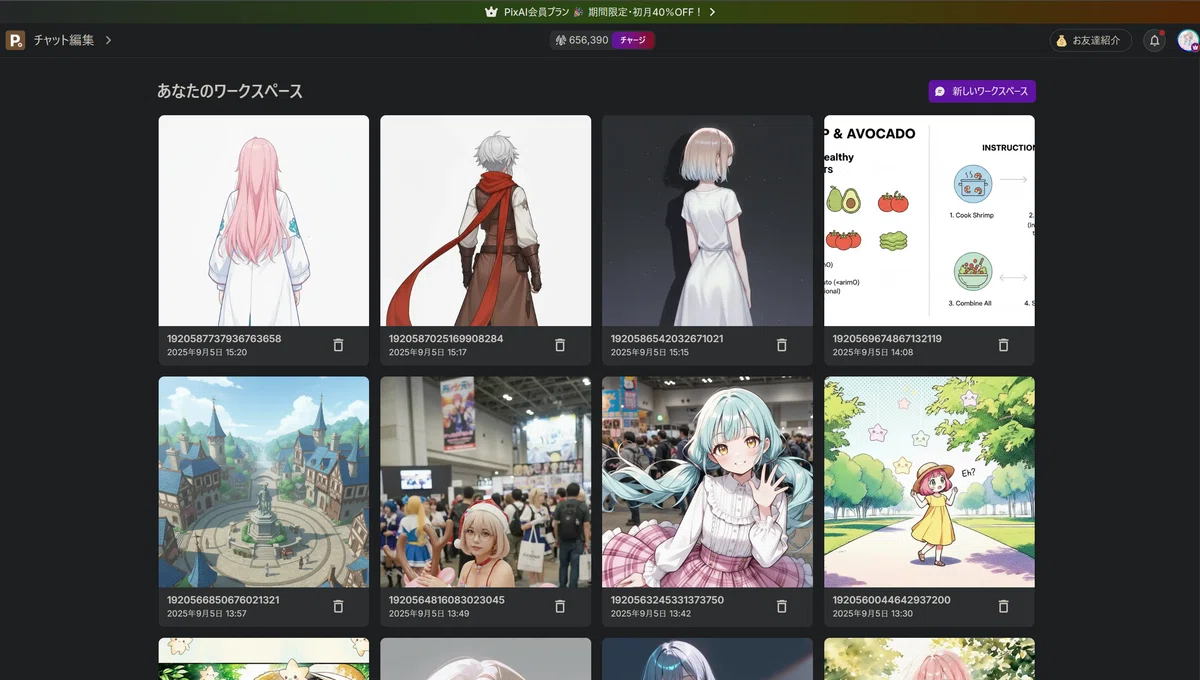Click date 2025年9月5日 15:17

(x=428, y=353)
